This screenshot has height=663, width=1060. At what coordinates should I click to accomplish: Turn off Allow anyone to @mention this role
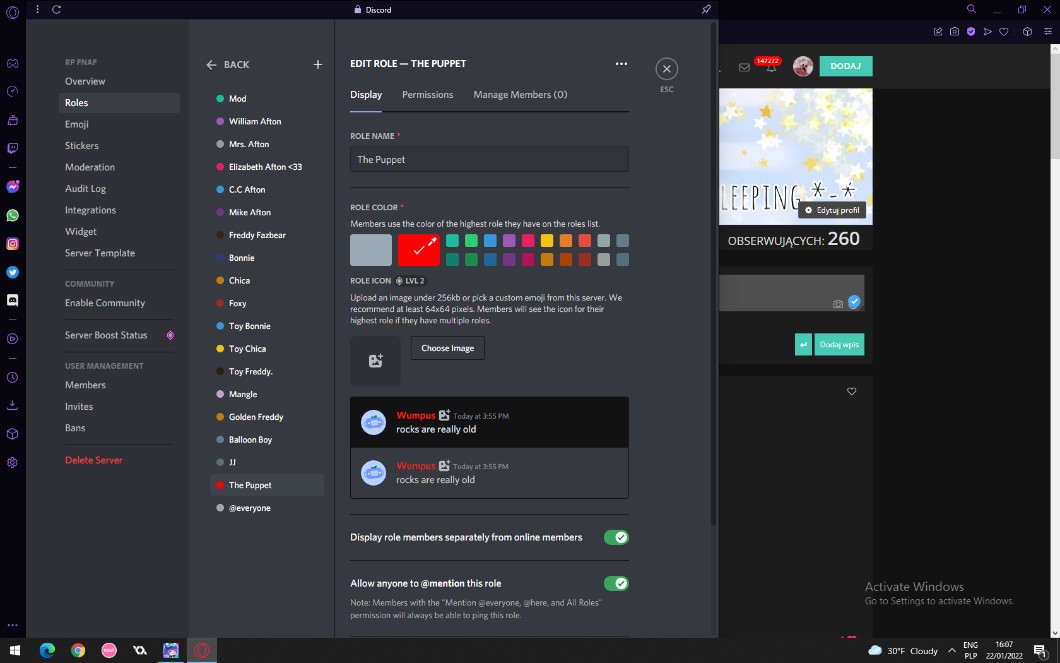click(616, 583)
